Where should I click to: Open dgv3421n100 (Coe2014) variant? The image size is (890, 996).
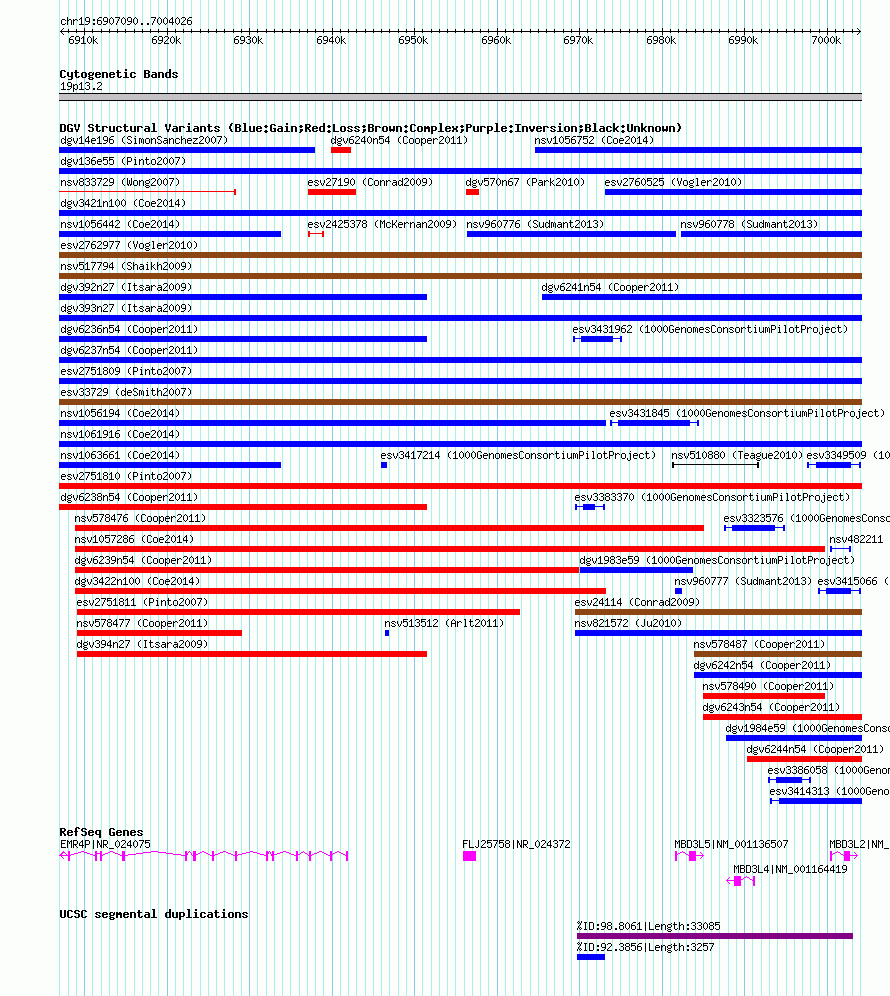point(123,203)
